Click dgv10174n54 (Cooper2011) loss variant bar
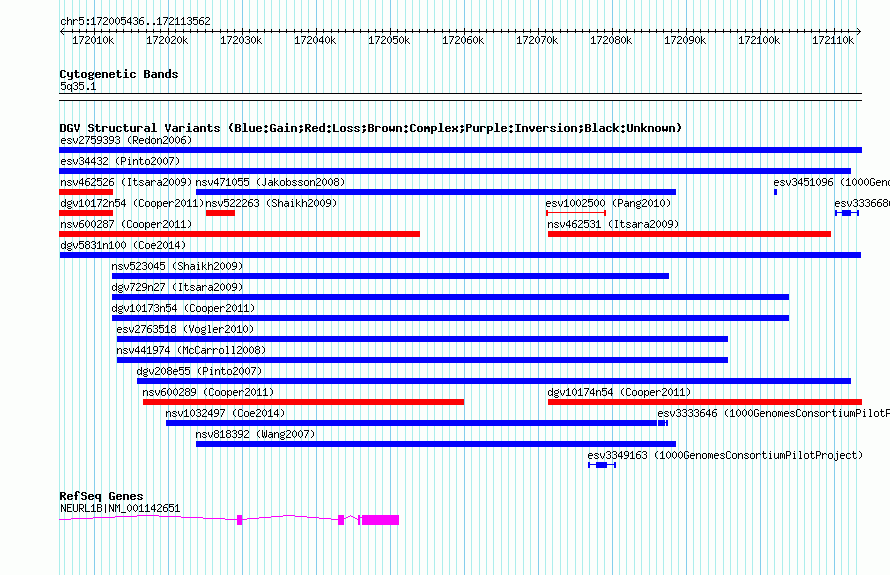The width and height of the screenshot is (890, 575). 705,402
